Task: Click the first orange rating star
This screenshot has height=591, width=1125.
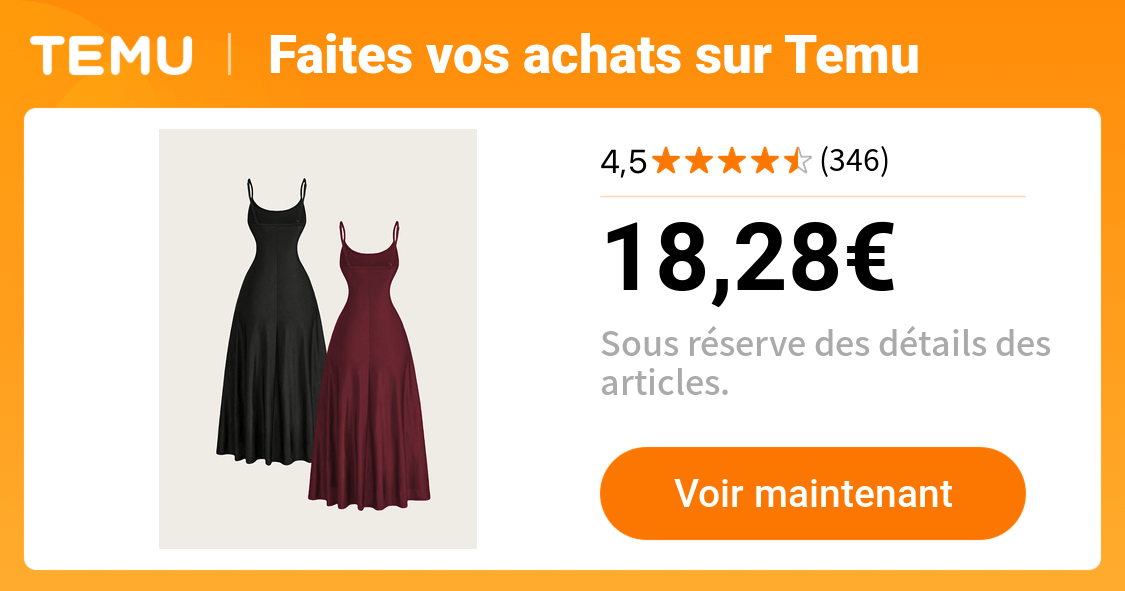Action: (x=666, y=161)
